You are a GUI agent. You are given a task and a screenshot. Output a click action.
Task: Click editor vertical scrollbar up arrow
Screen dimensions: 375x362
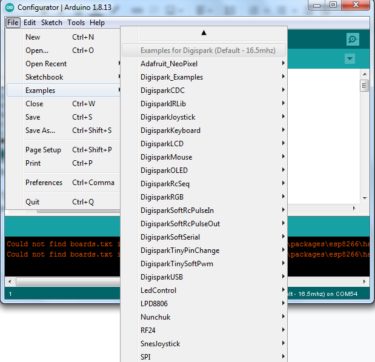click(364, 74)
